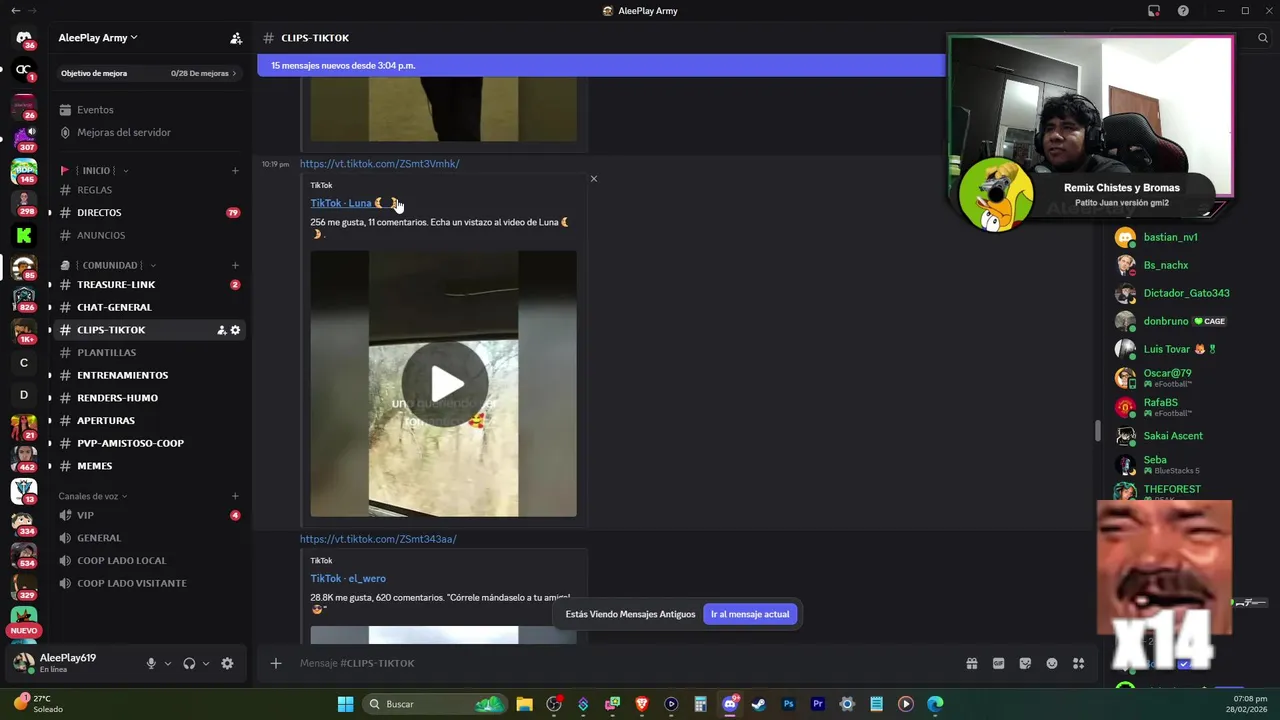Open gift icon in message bar
1280x720 pixels.
pos(971,663)
